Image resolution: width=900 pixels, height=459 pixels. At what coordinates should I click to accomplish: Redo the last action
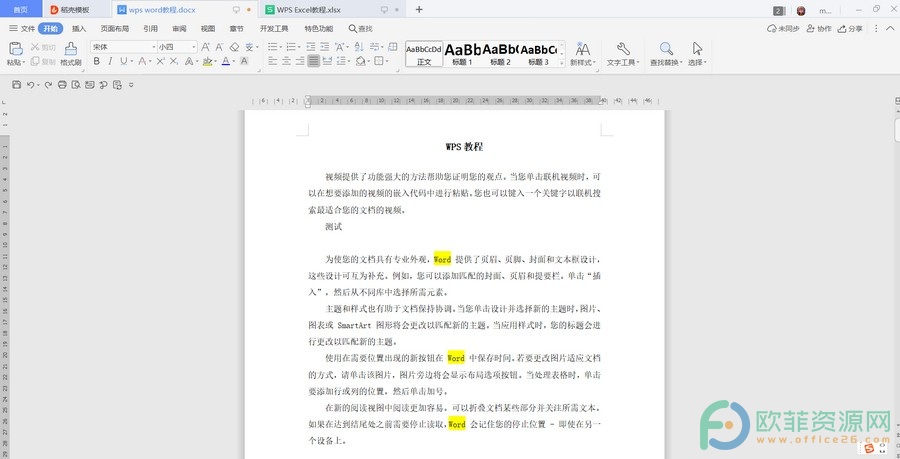click(x=48, y=85)
